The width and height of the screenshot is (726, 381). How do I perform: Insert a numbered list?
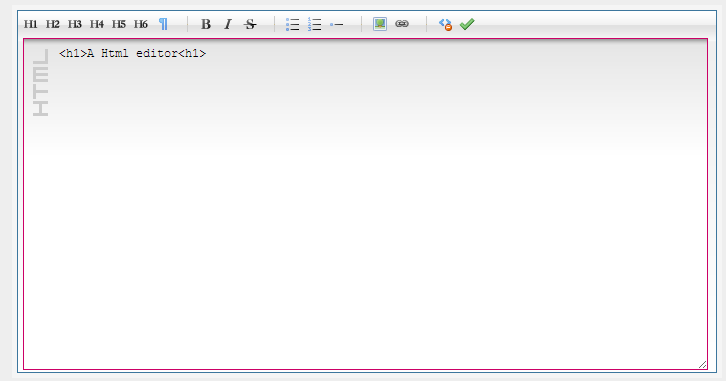point(314,24)
